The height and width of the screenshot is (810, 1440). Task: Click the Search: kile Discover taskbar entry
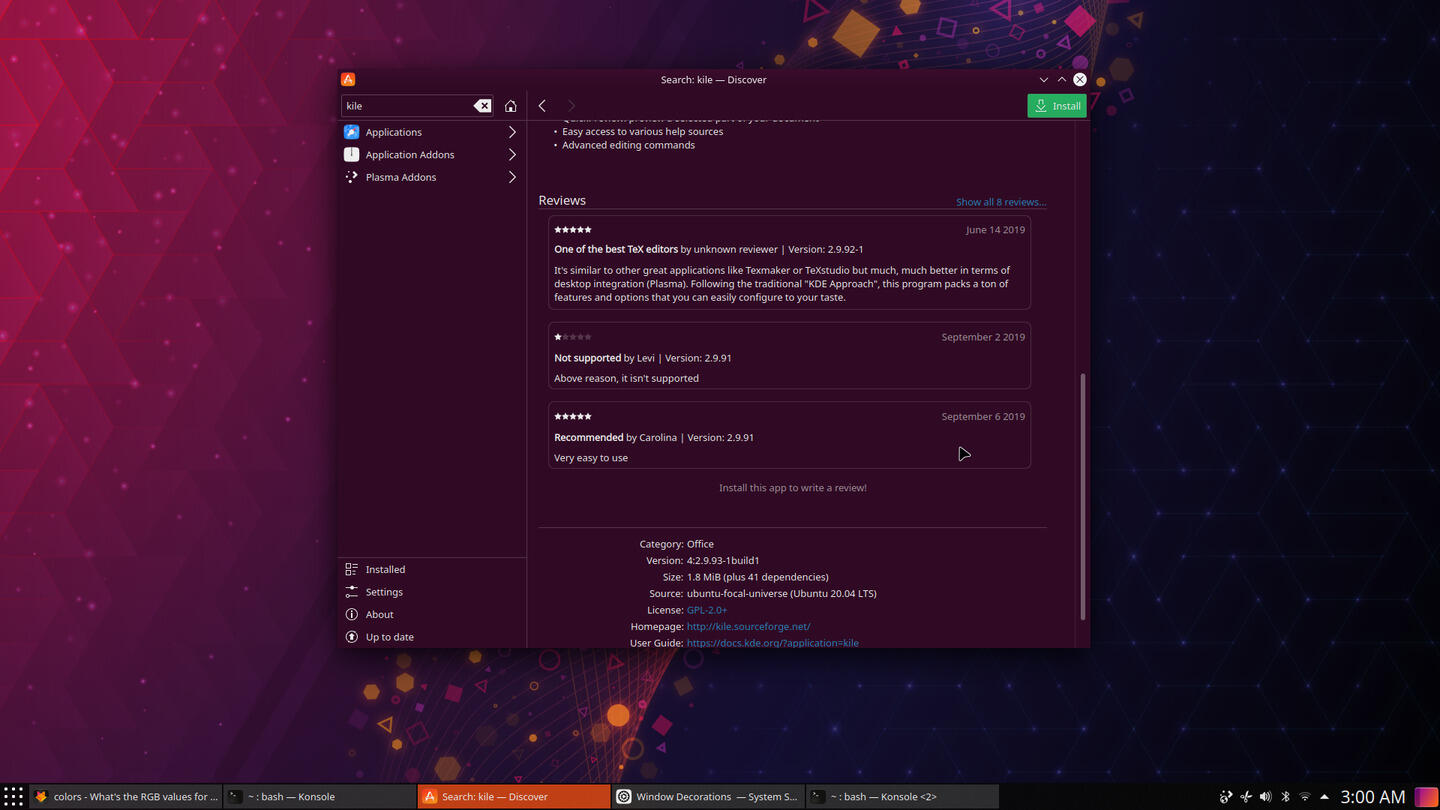pos(514,797)
